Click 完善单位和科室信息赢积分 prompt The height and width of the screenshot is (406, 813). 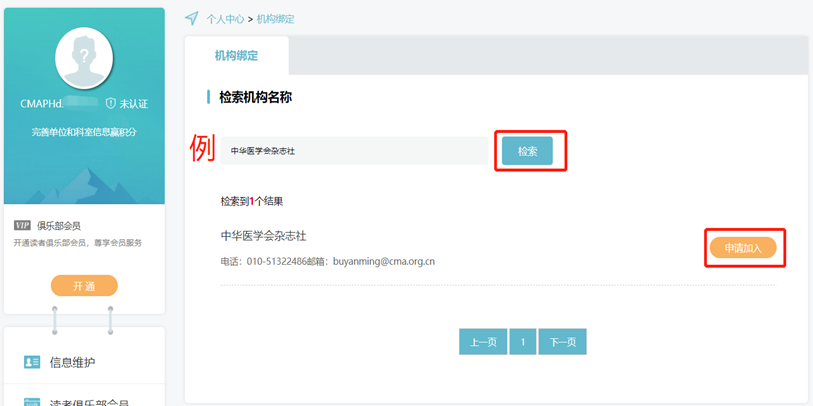(x=84, y=132)
